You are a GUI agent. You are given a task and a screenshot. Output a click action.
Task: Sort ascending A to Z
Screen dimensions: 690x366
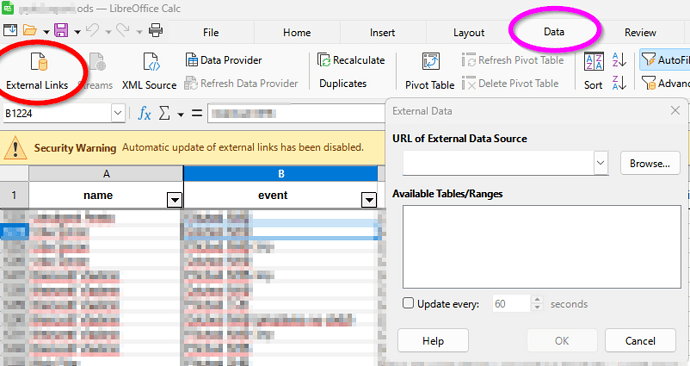click(619, 60)
